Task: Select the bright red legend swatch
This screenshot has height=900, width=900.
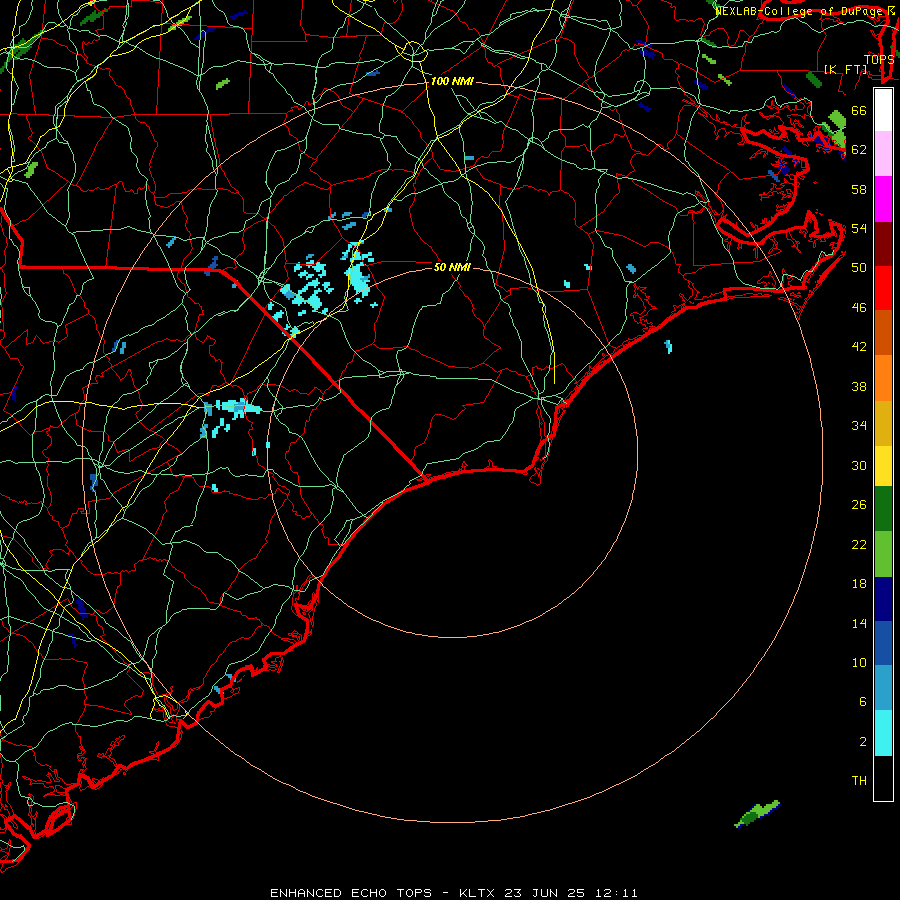Action: coord(883,288)
